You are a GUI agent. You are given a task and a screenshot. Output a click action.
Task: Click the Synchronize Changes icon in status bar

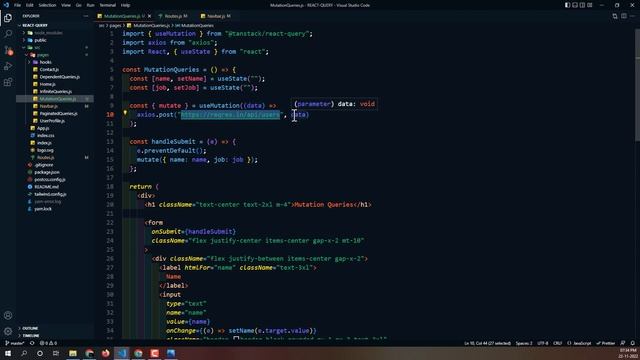click(32, 343)
